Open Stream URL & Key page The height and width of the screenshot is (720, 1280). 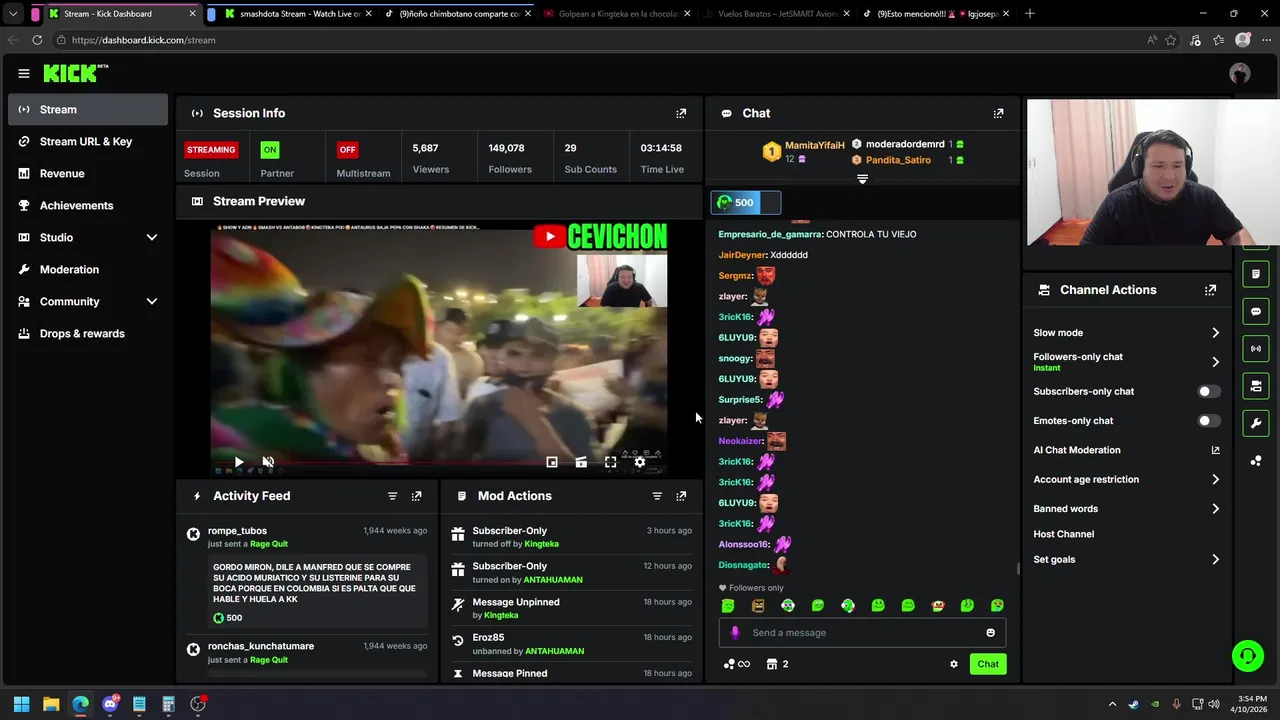click(x=88, y=141)
